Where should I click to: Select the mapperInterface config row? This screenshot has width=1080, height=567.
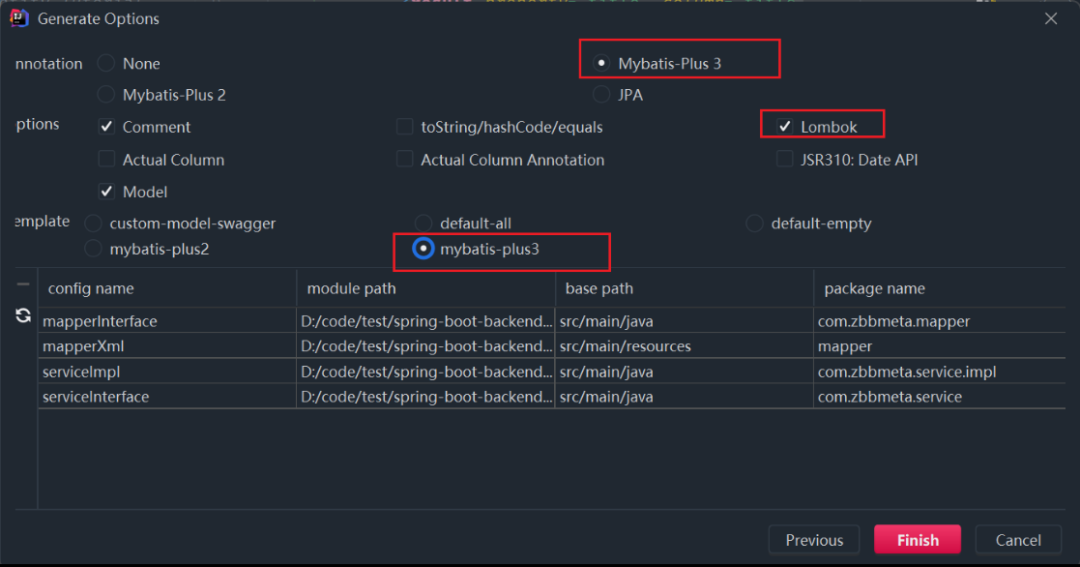click(x=552, y=321)
